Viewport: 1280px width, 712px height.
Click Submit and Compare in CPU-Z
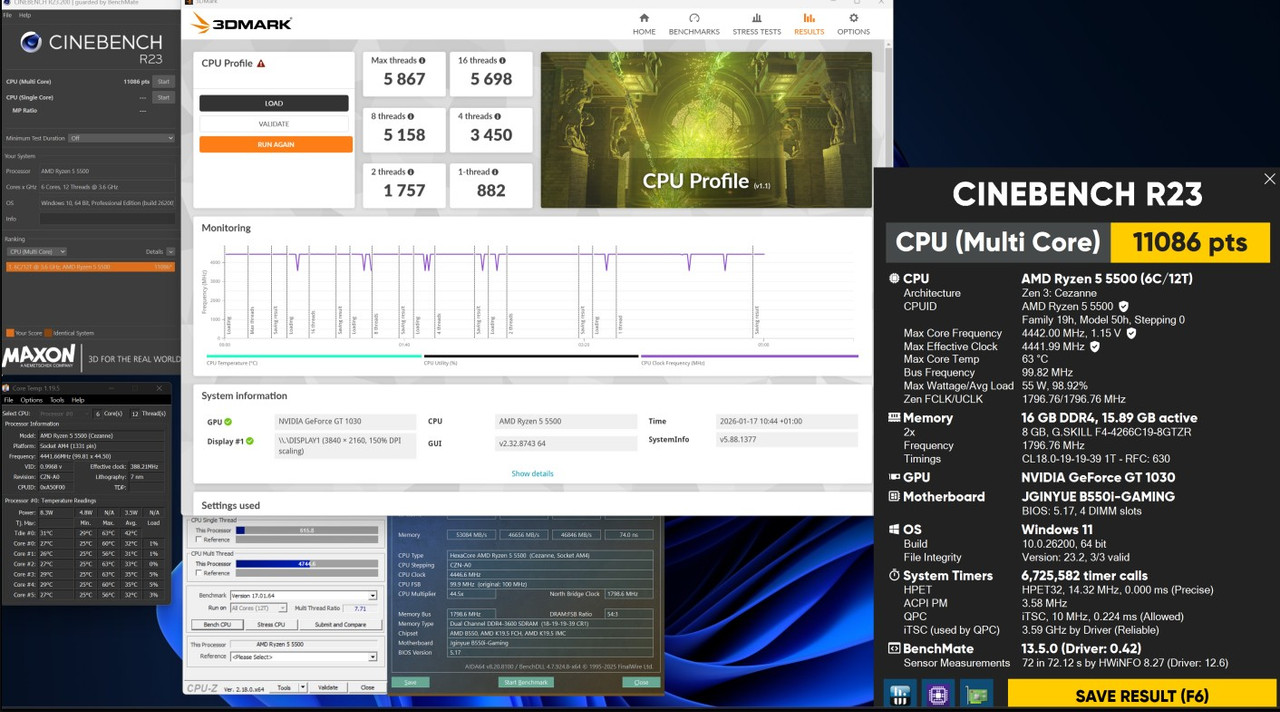pos(340,624)
